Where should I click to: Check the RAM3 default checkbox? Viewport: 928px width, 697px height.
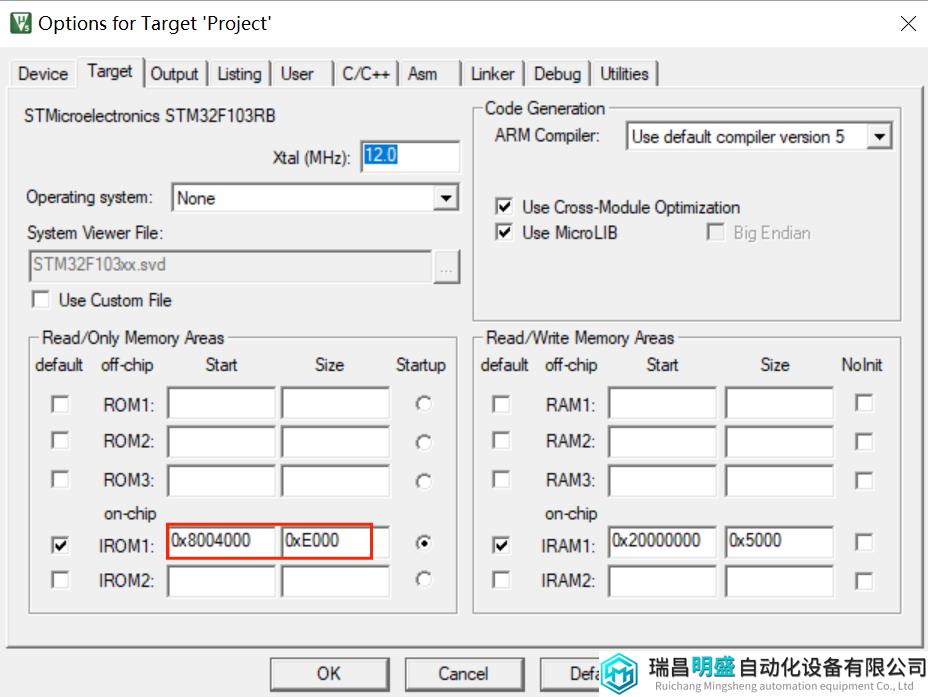click(x=501, y=479)
